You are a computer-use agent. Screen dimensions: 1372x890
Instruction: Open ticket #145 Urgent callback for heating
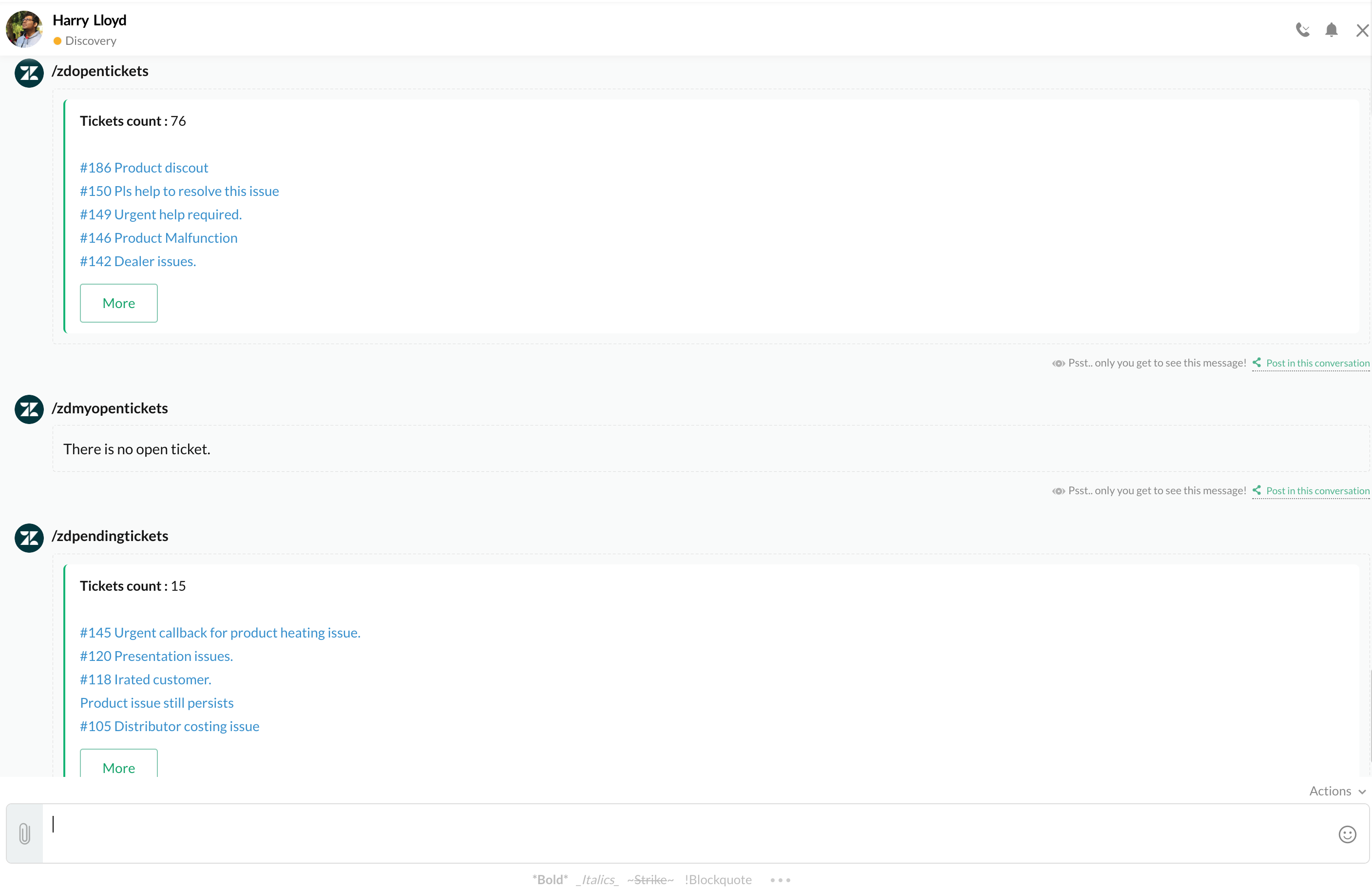(220, 632)
